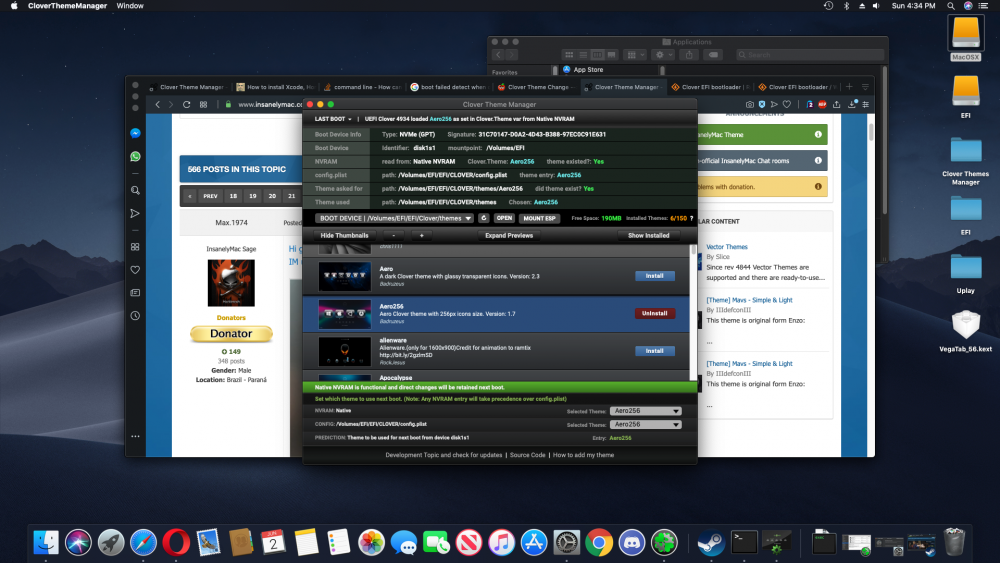Open WhatsApp in Opera's sidebar
1000x563 pixels.
(x=135, y=156)
